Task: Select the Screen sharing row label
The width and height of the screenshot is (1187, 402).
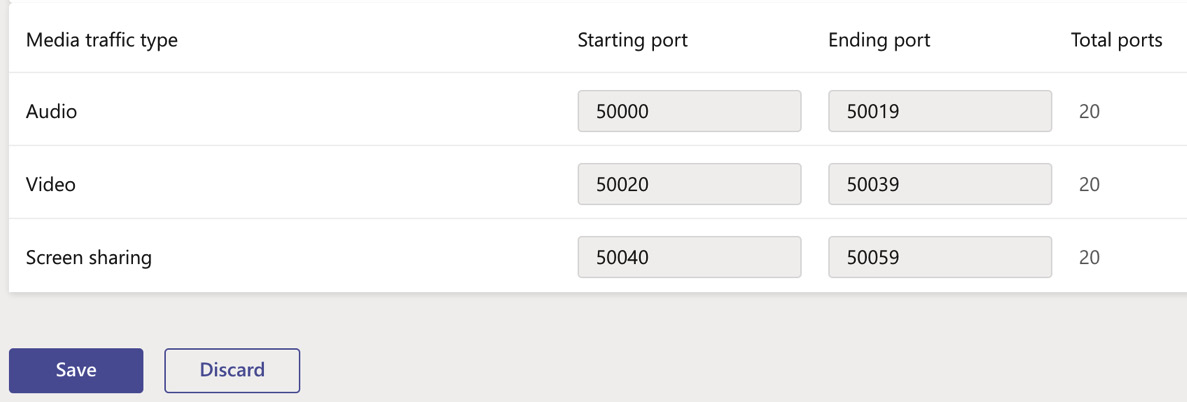Action: (89, 257)
